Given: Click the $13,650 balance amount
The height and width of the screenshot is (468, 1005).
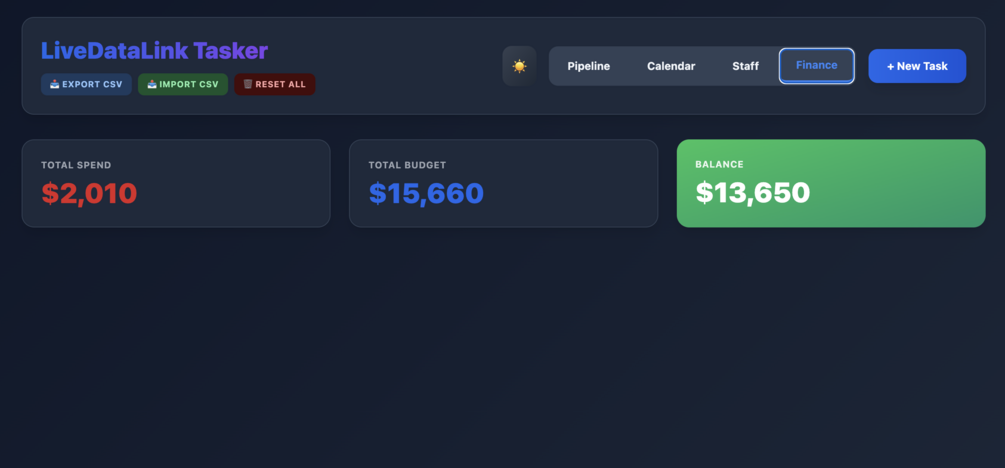Looking at the screenshot, I should coord(752,192).
